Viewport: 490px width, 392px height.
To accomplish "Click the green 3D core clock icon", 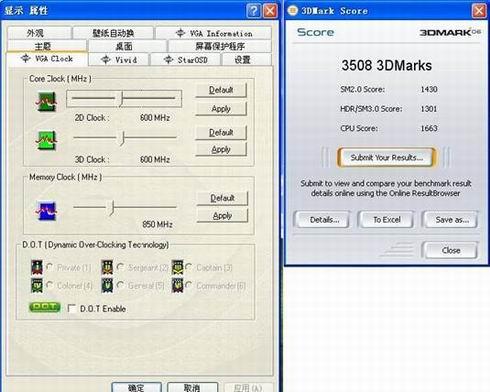I will point(46,140).
